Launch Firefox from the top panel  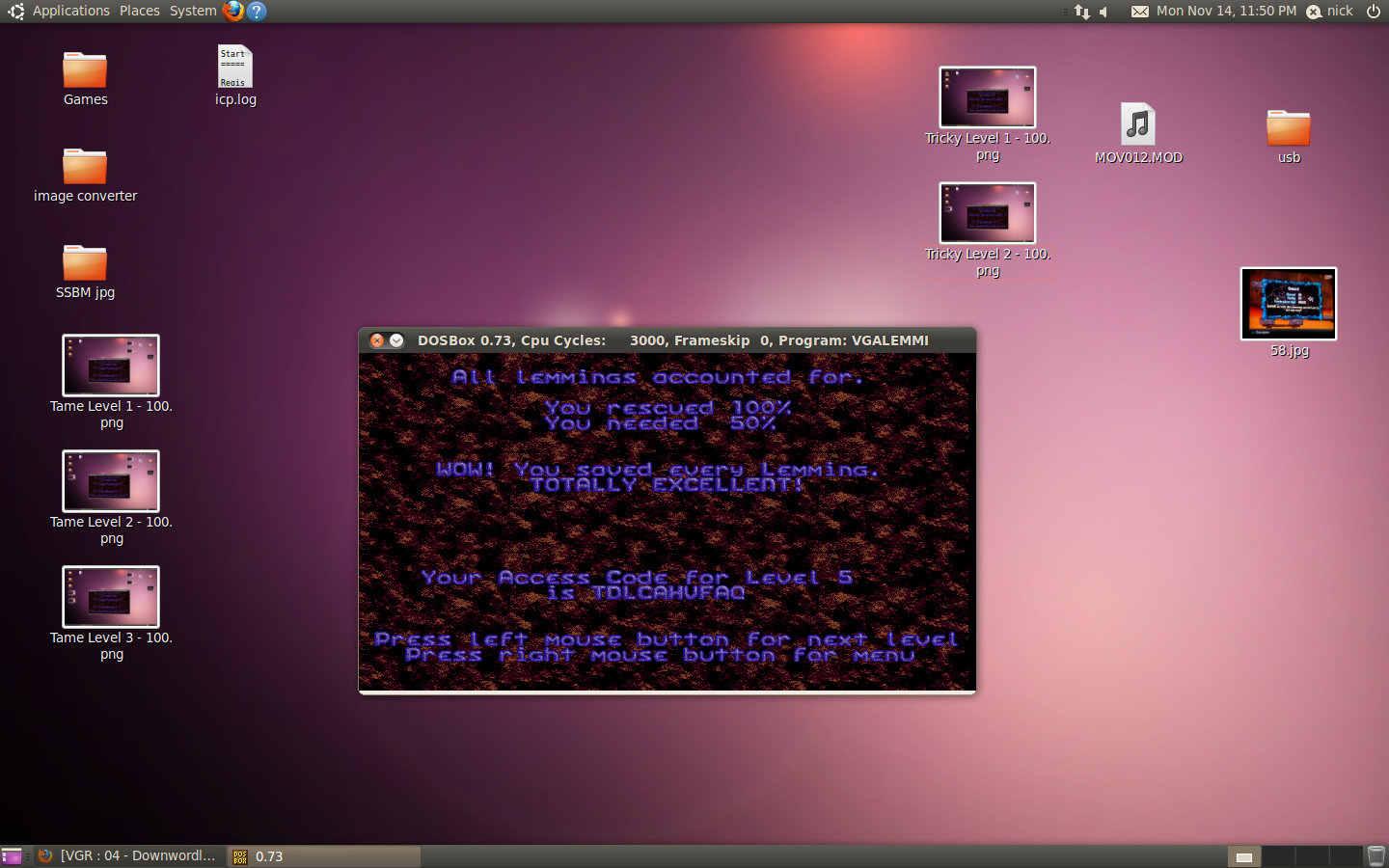click(x=232, y=11)
